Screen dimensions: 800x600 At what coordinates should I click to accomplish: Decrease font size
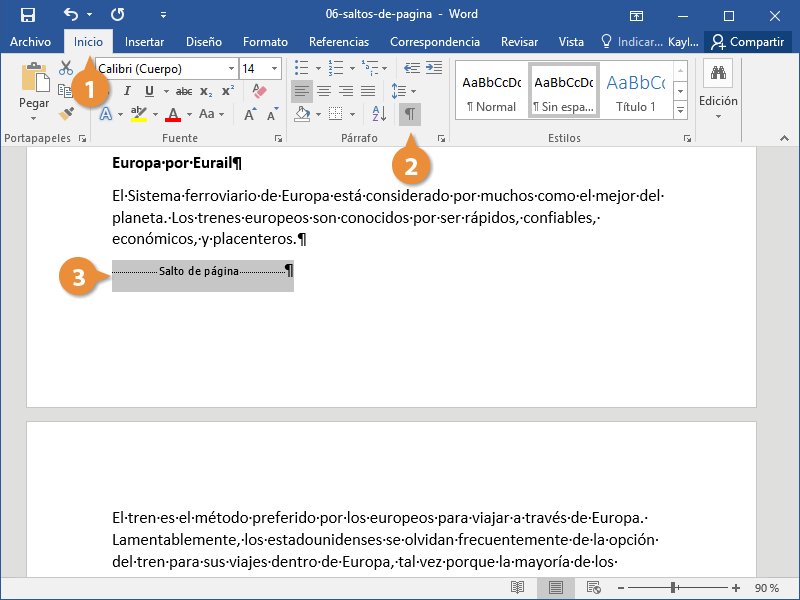point(272,114)
